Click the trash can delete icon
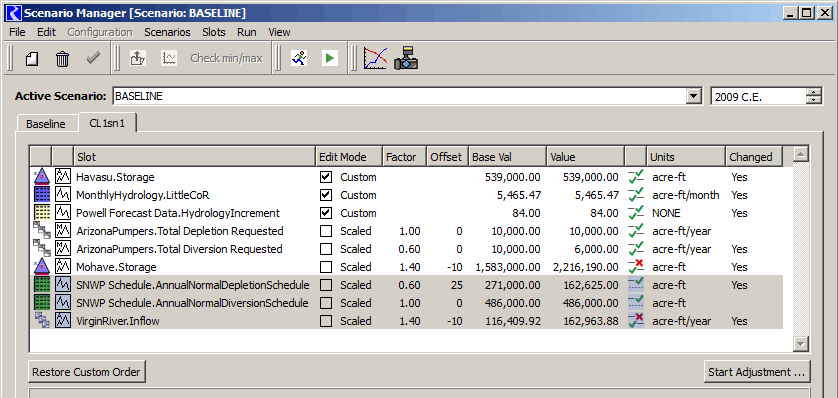The image size is (838, 398). [63, 58]
